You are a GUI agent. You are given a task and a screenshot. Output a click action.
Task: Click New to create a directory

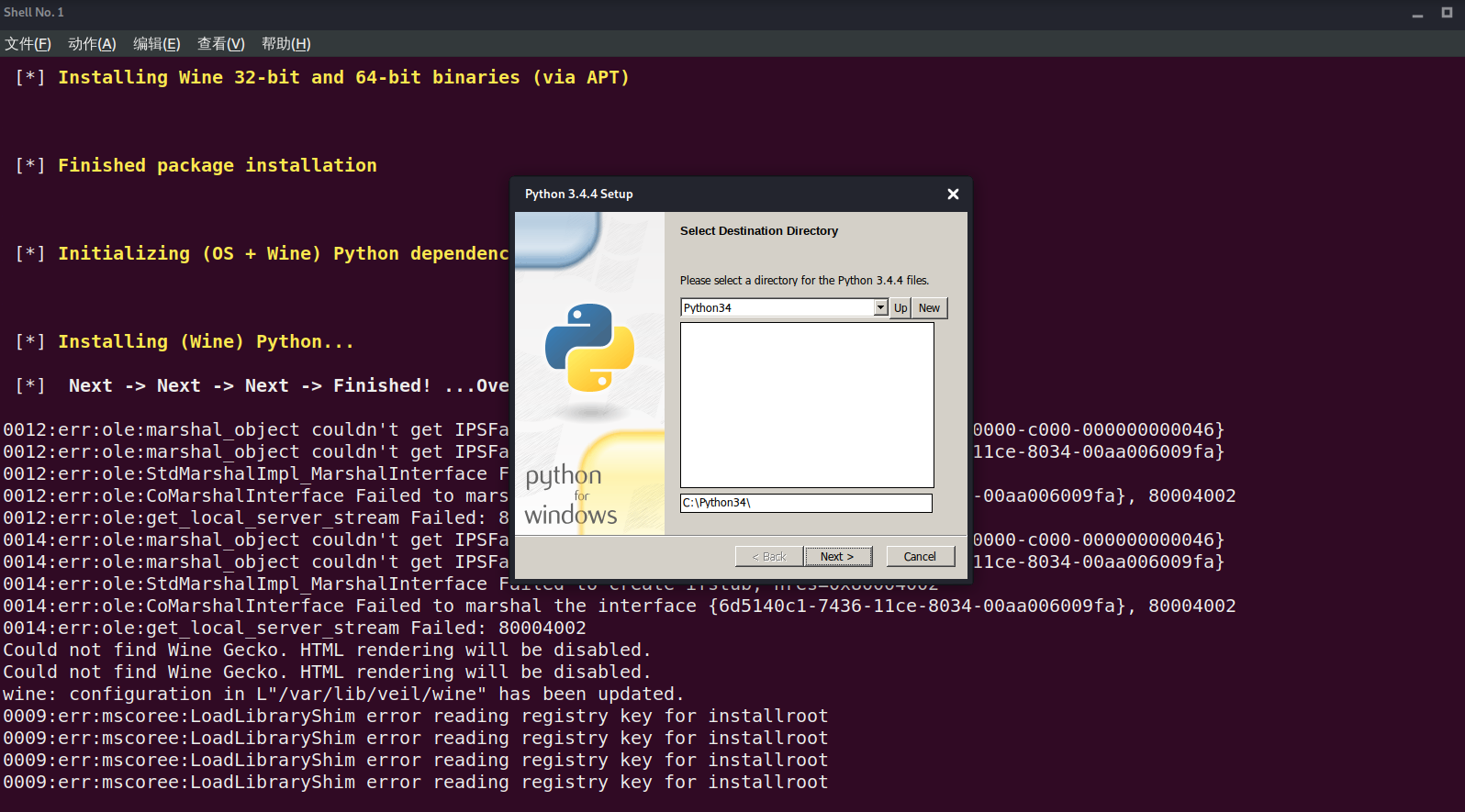pyautogui.click(x=929, y=308)
